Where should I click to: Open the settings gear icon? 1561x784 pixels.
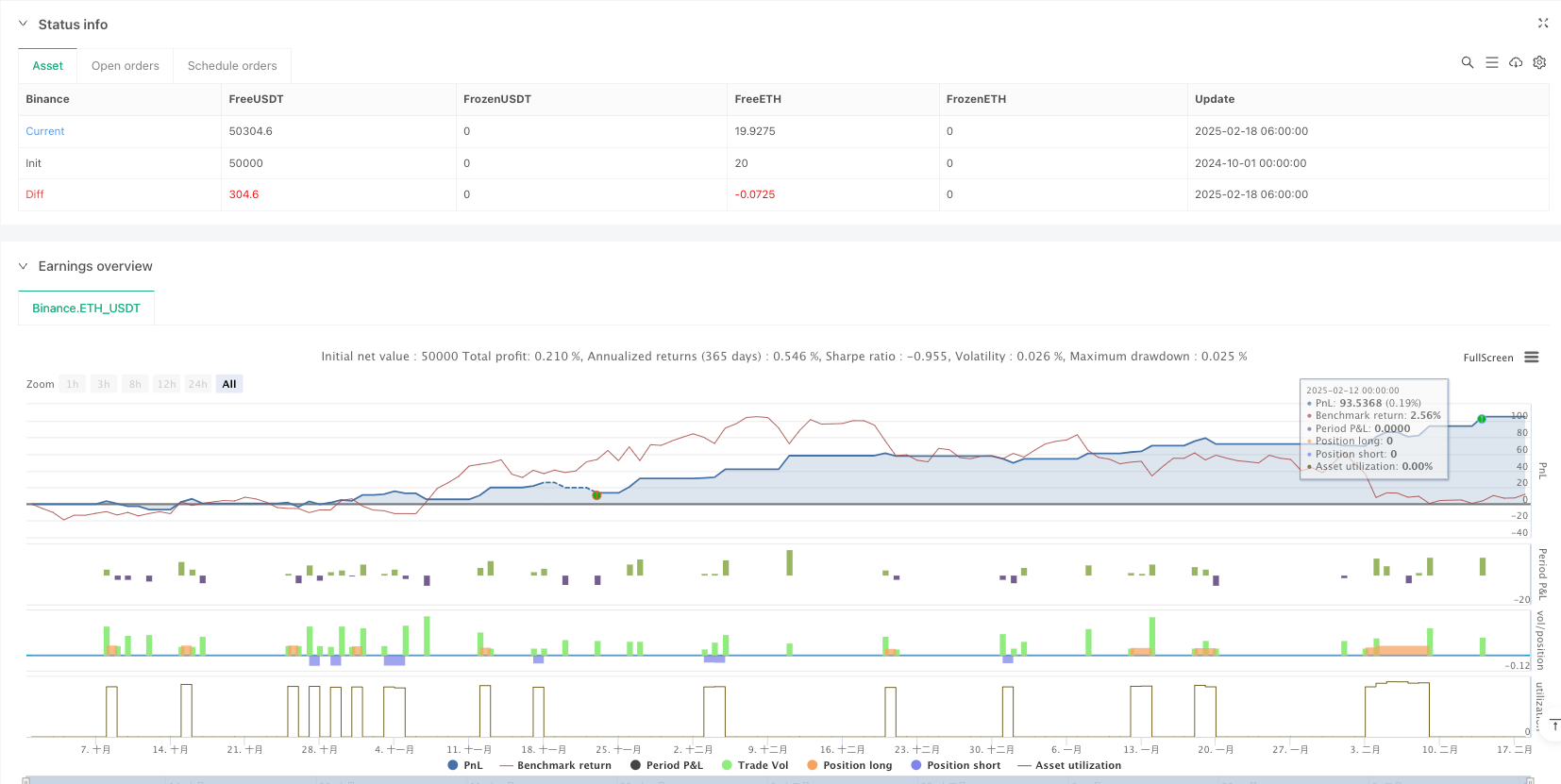1539,62
